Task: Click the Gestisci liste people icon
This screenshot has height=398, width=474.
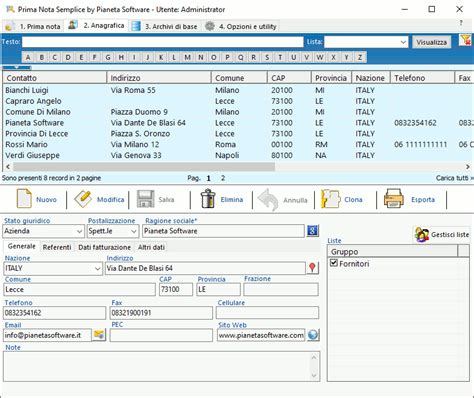Action: point(422,234)
